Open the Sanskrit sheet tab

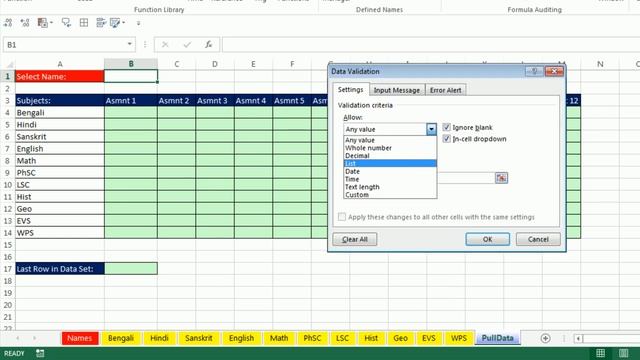pos(199,338)
